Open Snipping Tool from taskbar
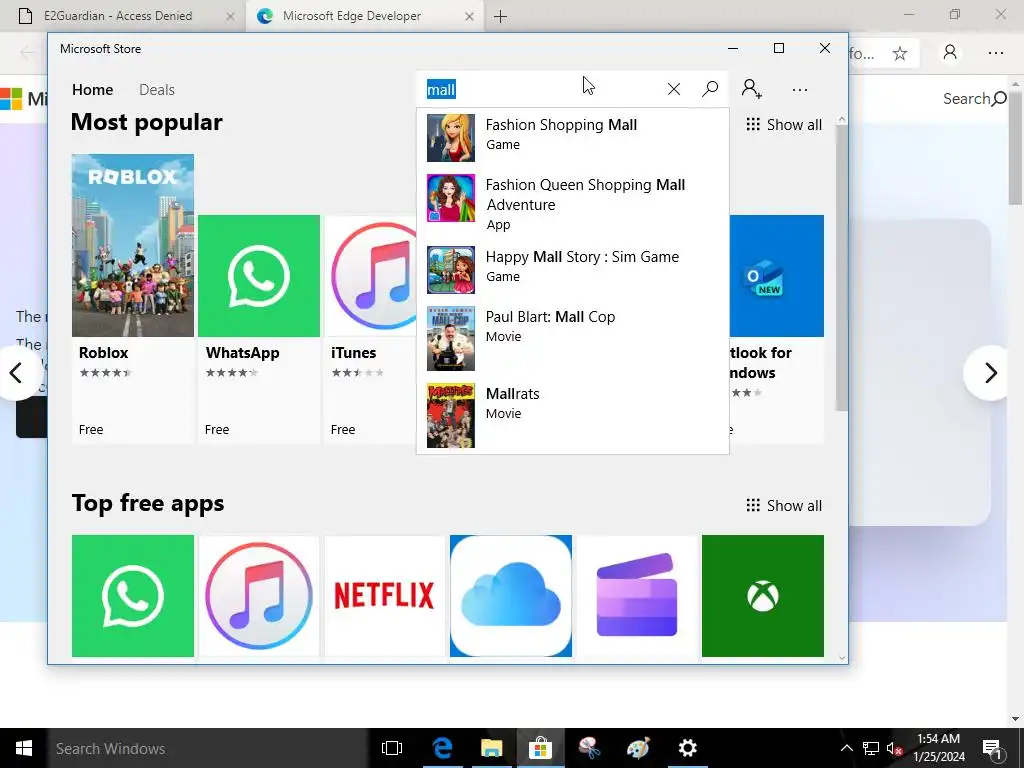This screenshot has height=768, width=1024. 589,748
